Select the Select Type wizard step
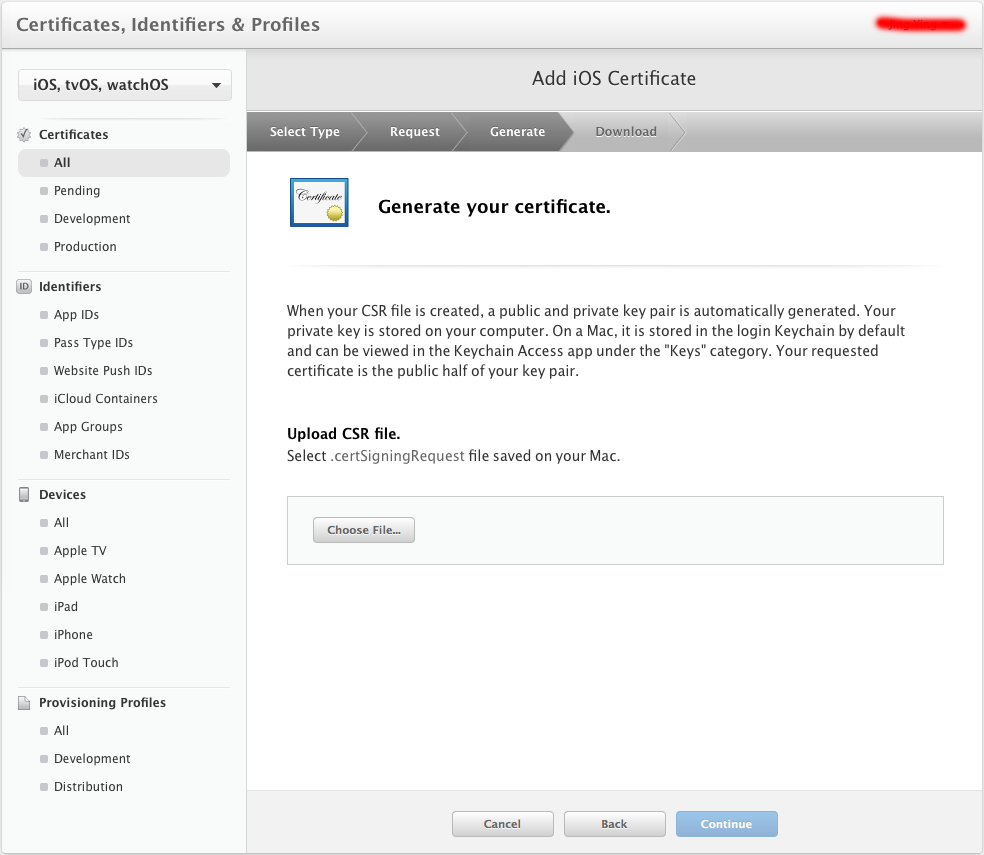This screenshot has height=855, width=984. tap(304, 132)
